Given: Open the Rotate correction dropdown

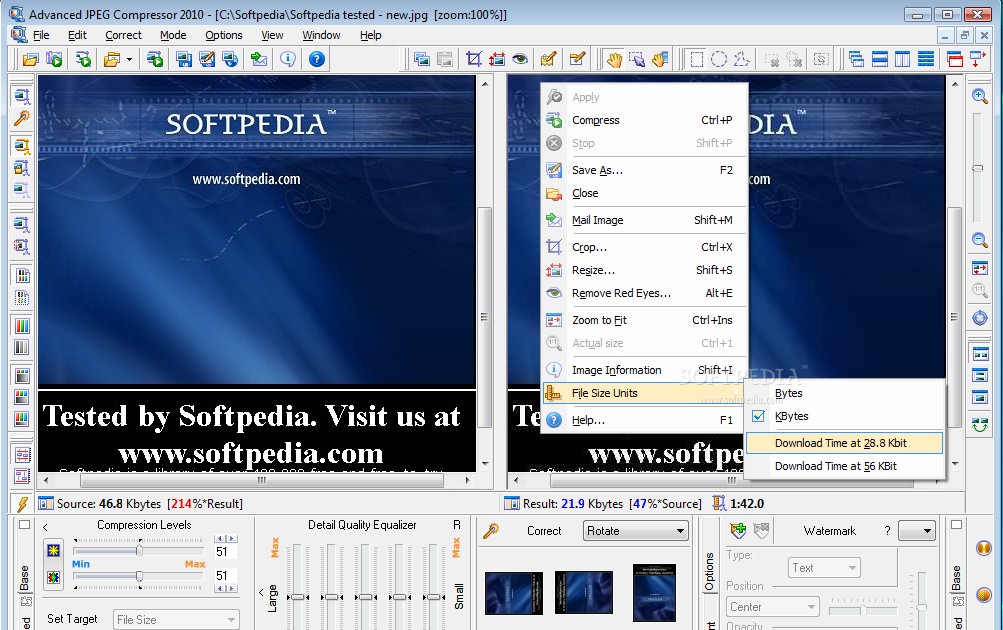Looking at the screenshot, I should 634,531.
